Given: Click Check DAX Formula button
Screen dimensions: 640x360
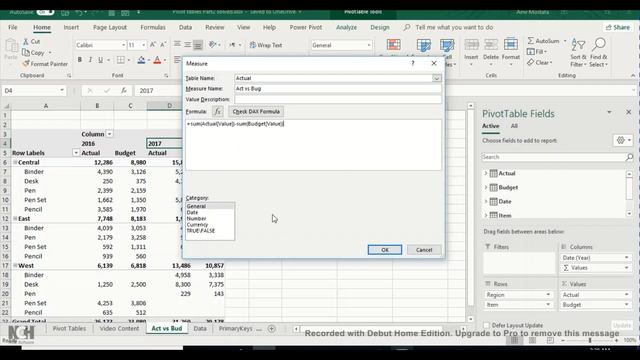Looking at the screenshot, I should tap(256, 111).
